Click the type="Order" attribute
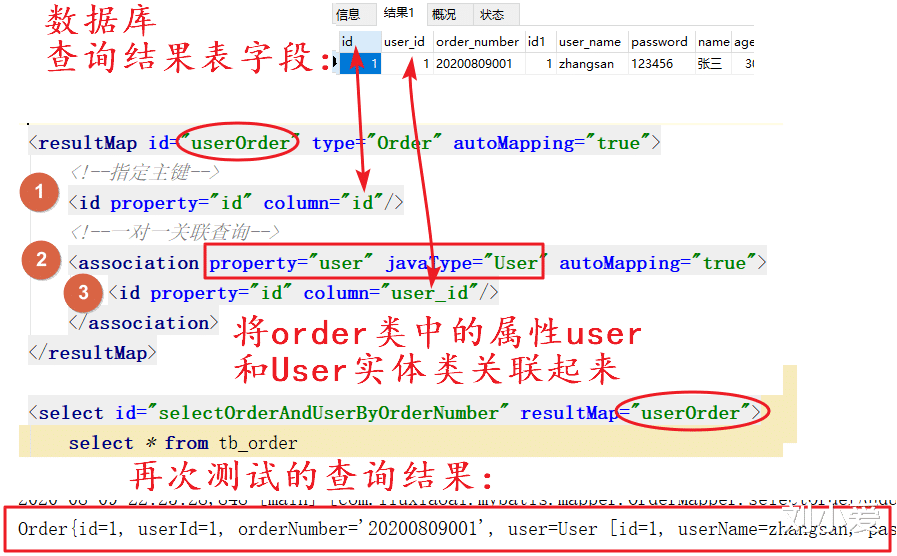The image size is (897, 556). pyautogui.click(x=376, y=142)
